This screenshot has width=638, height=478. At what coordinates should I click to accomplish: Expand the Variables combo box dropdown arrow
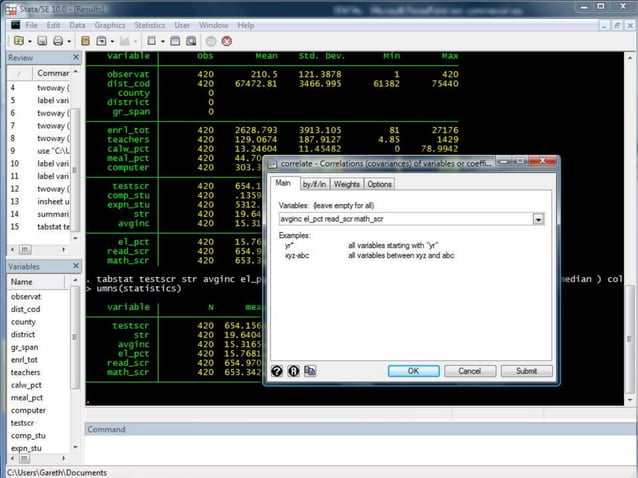pyautogui.click(x=539, y=219)
